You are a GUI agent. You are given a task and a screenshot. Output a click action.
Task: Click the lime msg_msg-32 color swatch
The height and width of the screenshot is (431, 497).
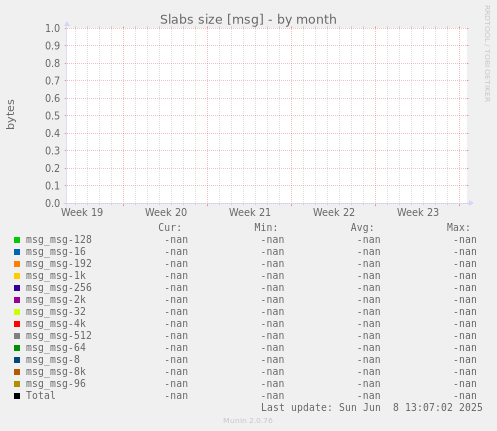click(x=17, y=312)
